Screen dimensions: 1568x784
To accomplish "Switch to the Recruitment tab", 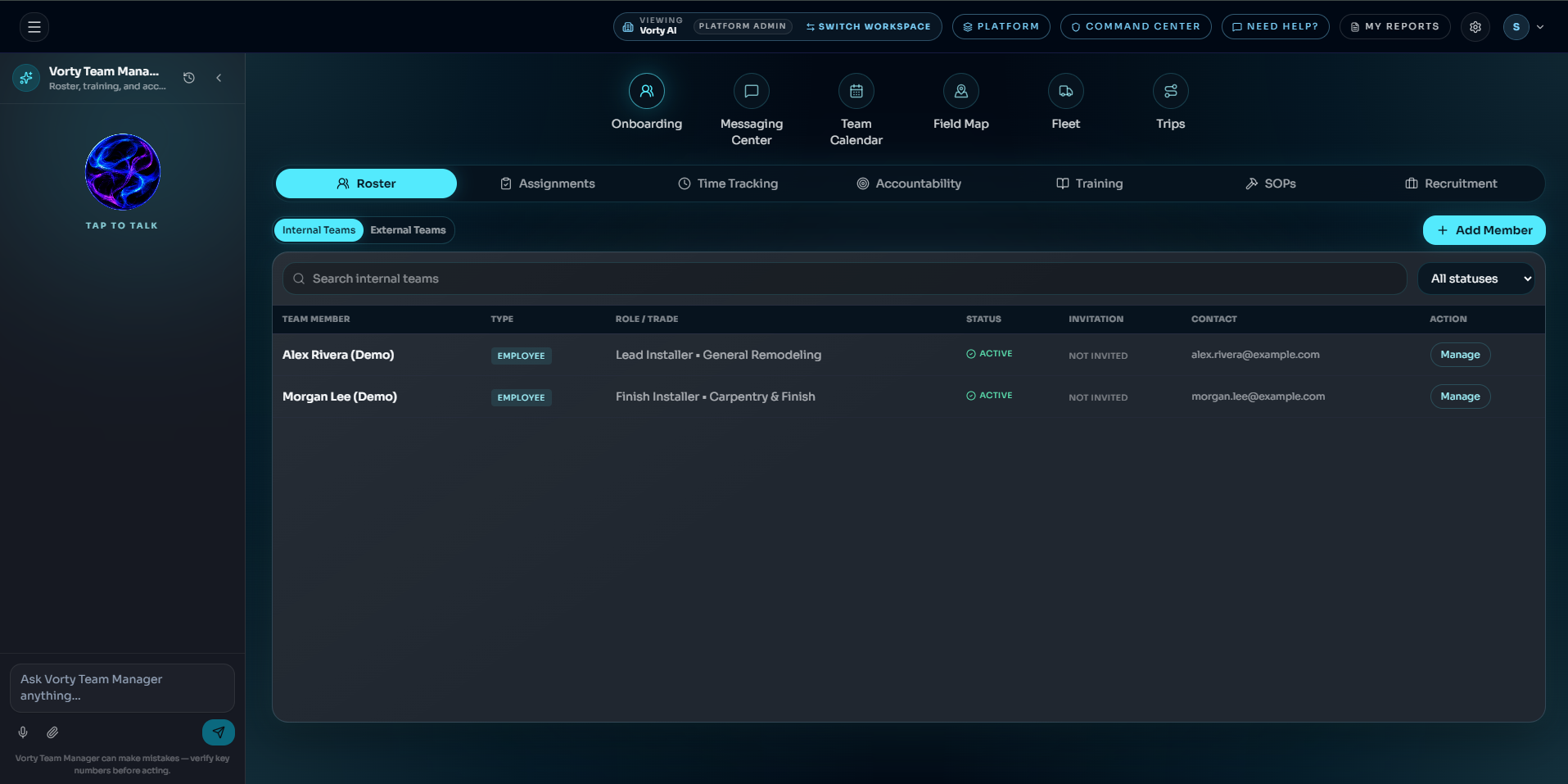I will pos(1452,184).
